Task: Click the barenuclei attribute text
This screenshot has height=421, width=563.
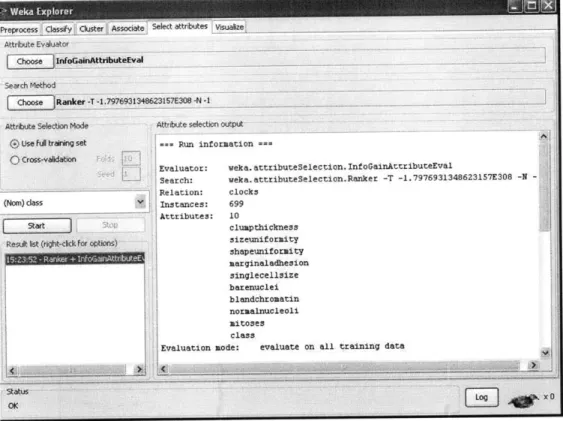Action: tap(254, 287)
